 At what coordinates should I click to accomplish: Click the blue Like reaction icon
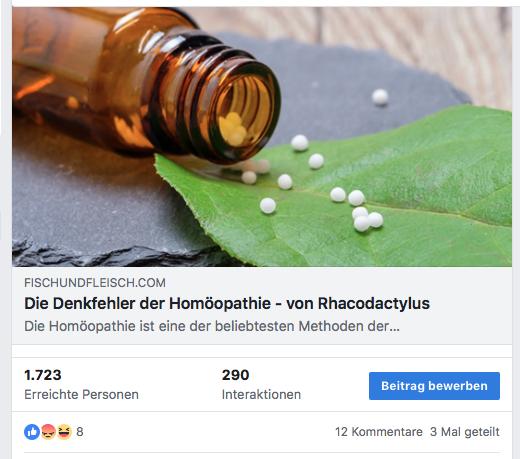click(32, 432)
